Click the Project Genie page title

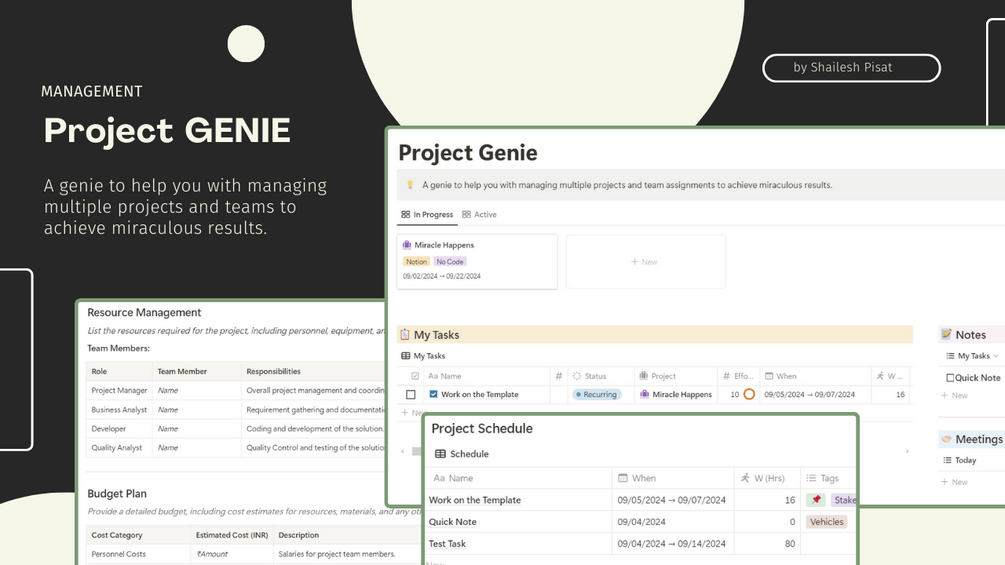(x=468, y=152)
